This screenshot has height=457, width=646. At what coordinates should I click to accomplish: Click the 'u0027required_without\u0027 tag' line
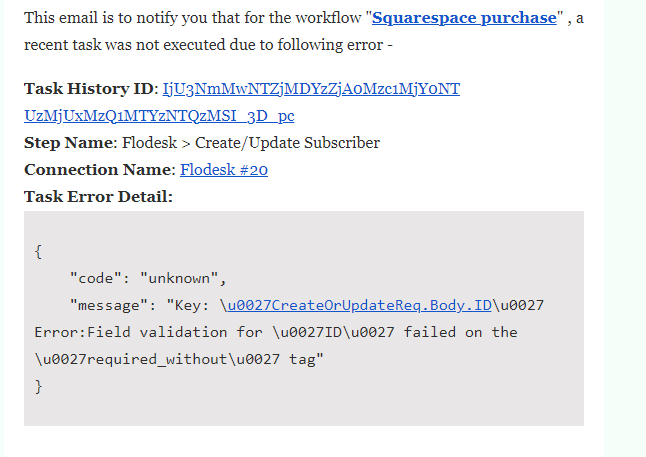tap(179, 359)
